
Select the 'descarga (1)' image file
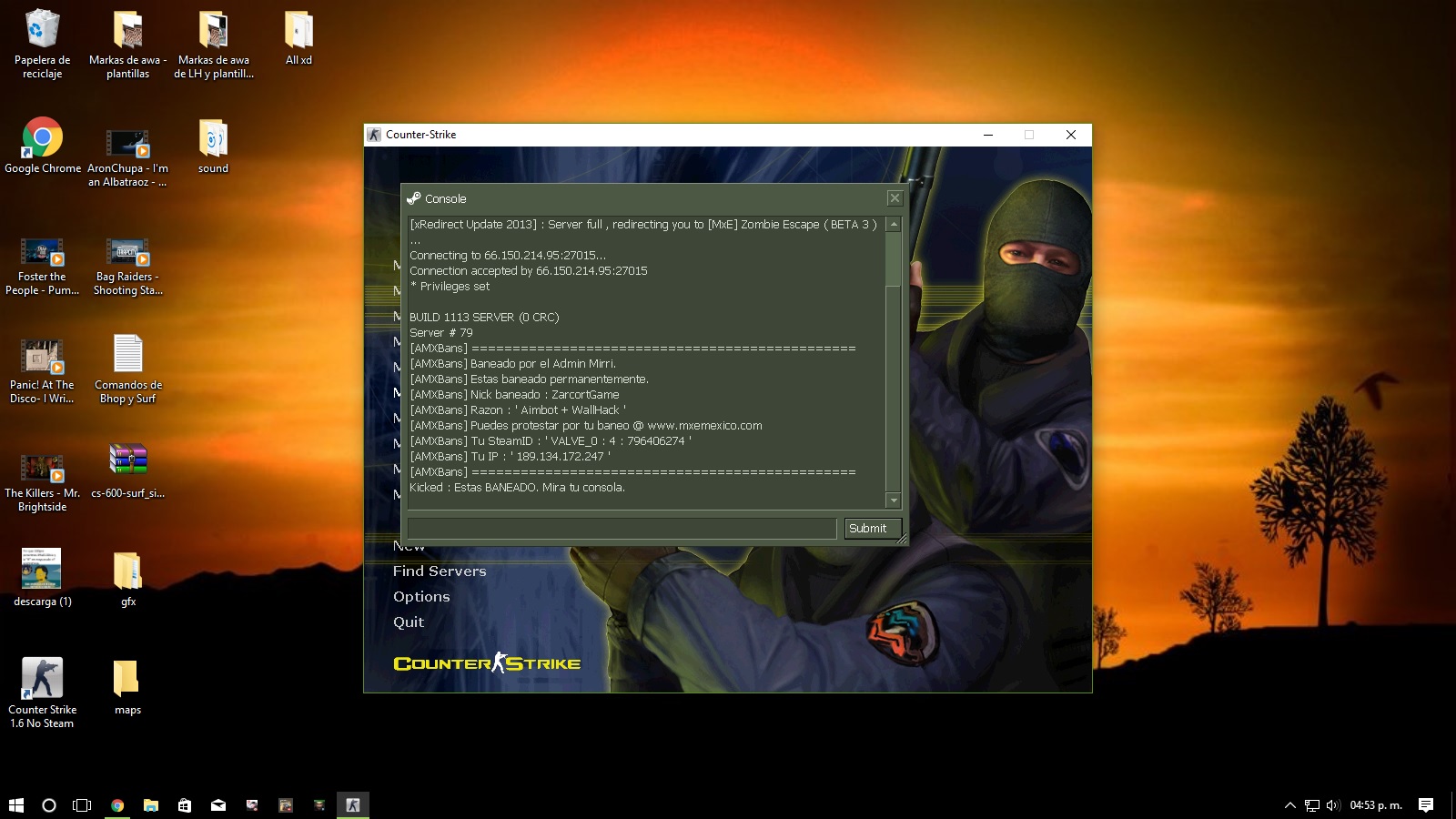click(42, 578)
